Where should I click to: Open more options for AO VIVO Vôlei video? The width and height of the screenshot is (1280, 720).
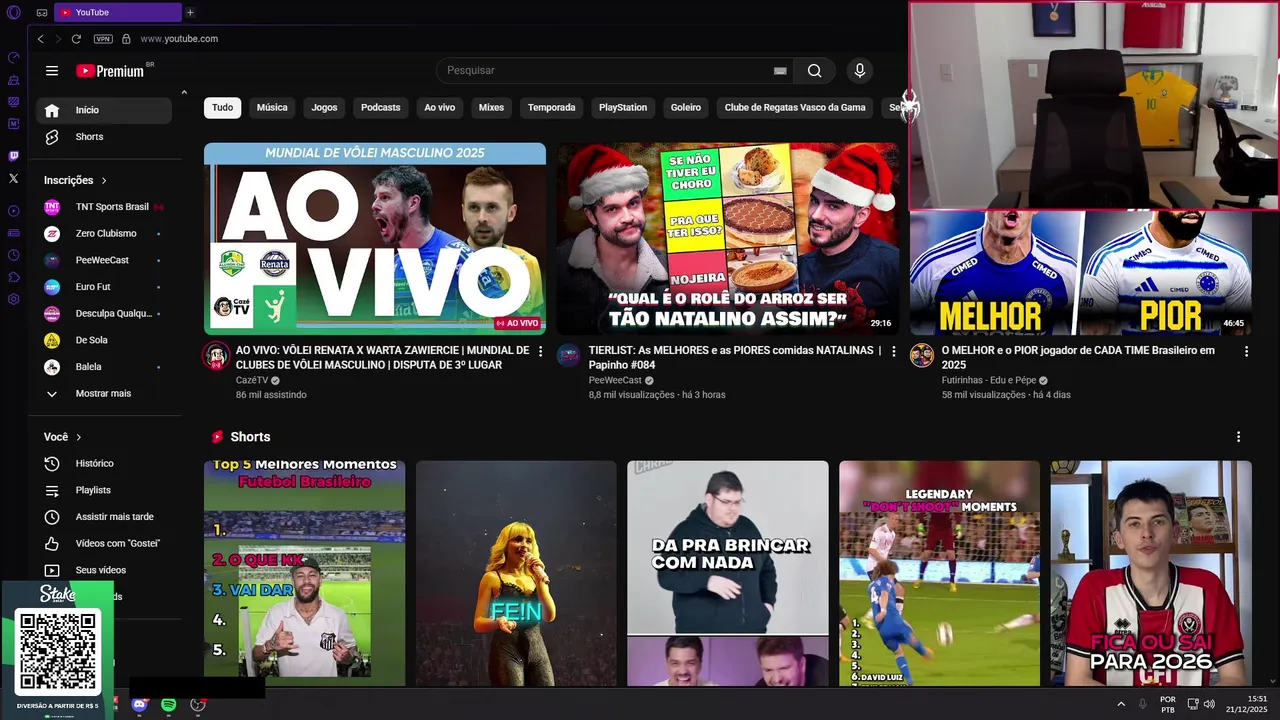pyautogui.click(x=541, y=351)
